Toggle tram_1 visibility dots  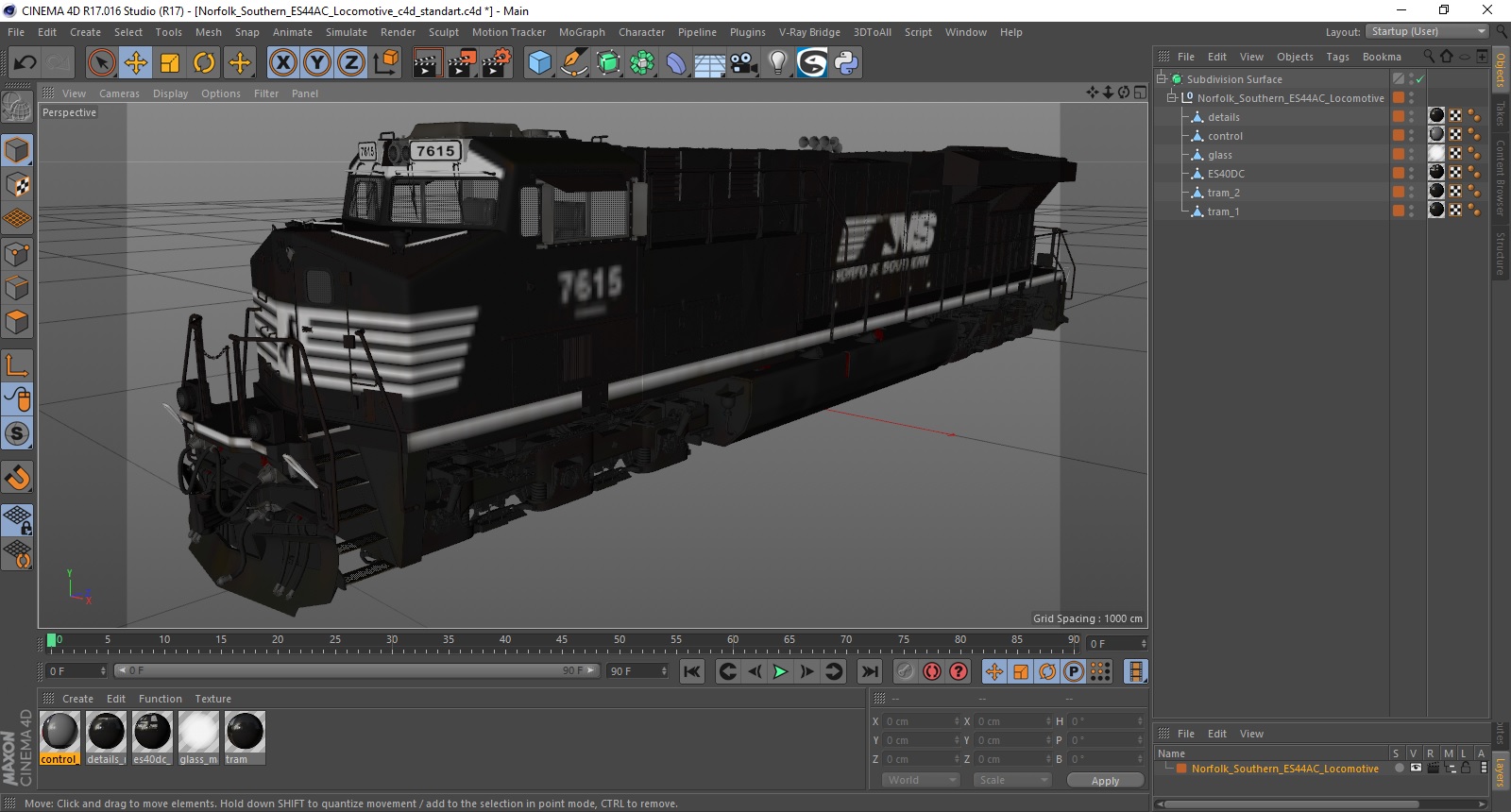pyautogui.click(x=1412, y=211)
